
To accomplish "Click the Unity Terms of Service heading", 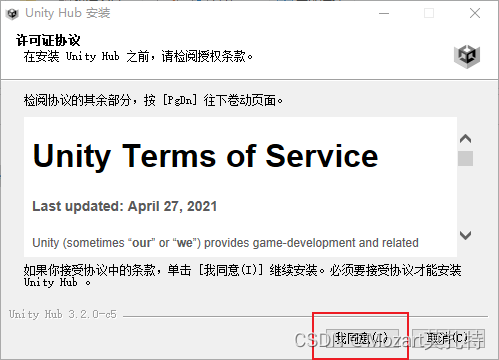I will [x=205, y=156].
